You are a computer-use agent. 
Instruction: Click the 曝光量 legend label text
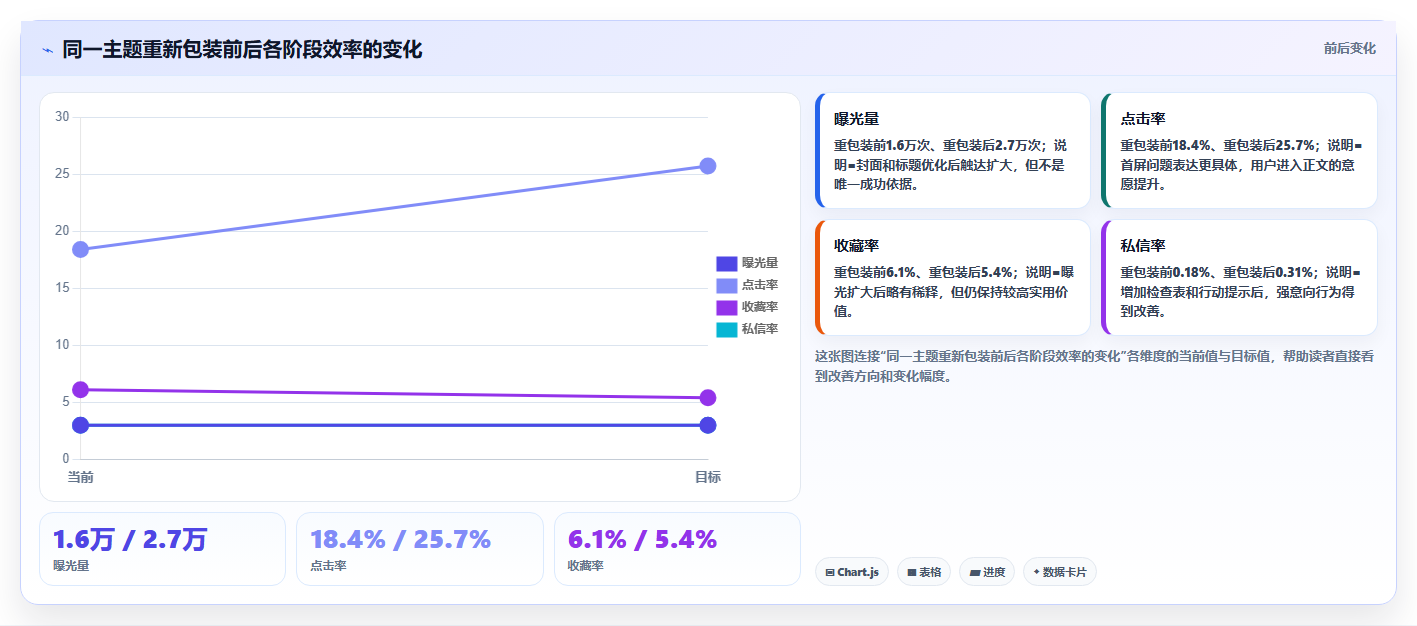(760, 264)
